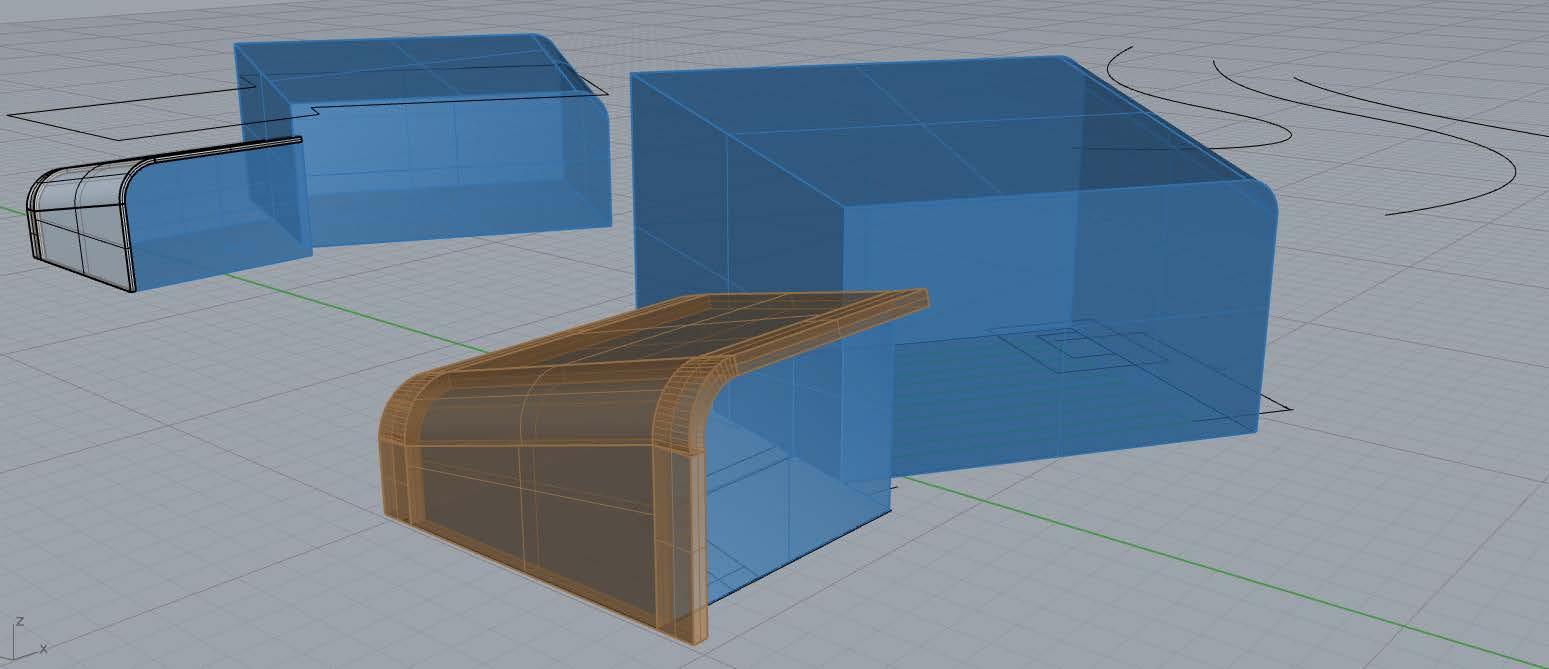Viewport: 1549px width, 669px height.
Task: Click the world axis icon showing Z and X
Action: [x=23, y=636]
